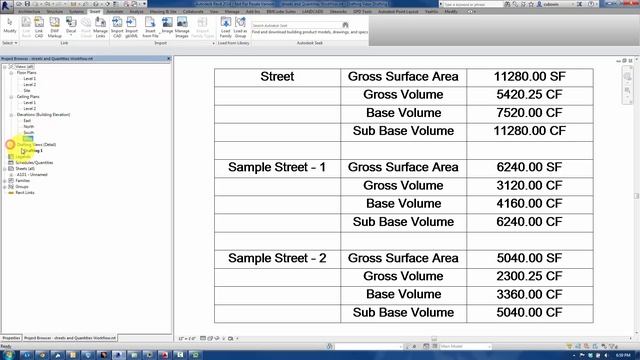Click the '7520.00 CF' value cell
This screenshot has height=360, width=640.
[530, 113]
